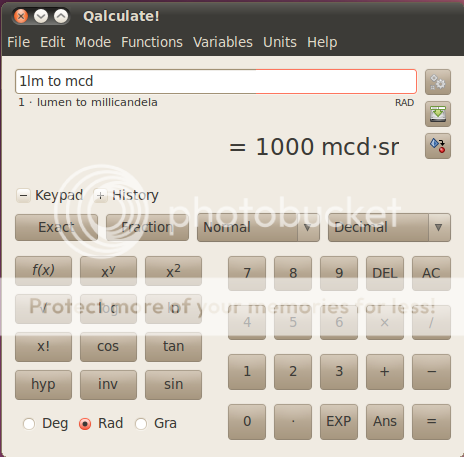
Task: Open the Edit menu
Action: click(x=53, y=42)
